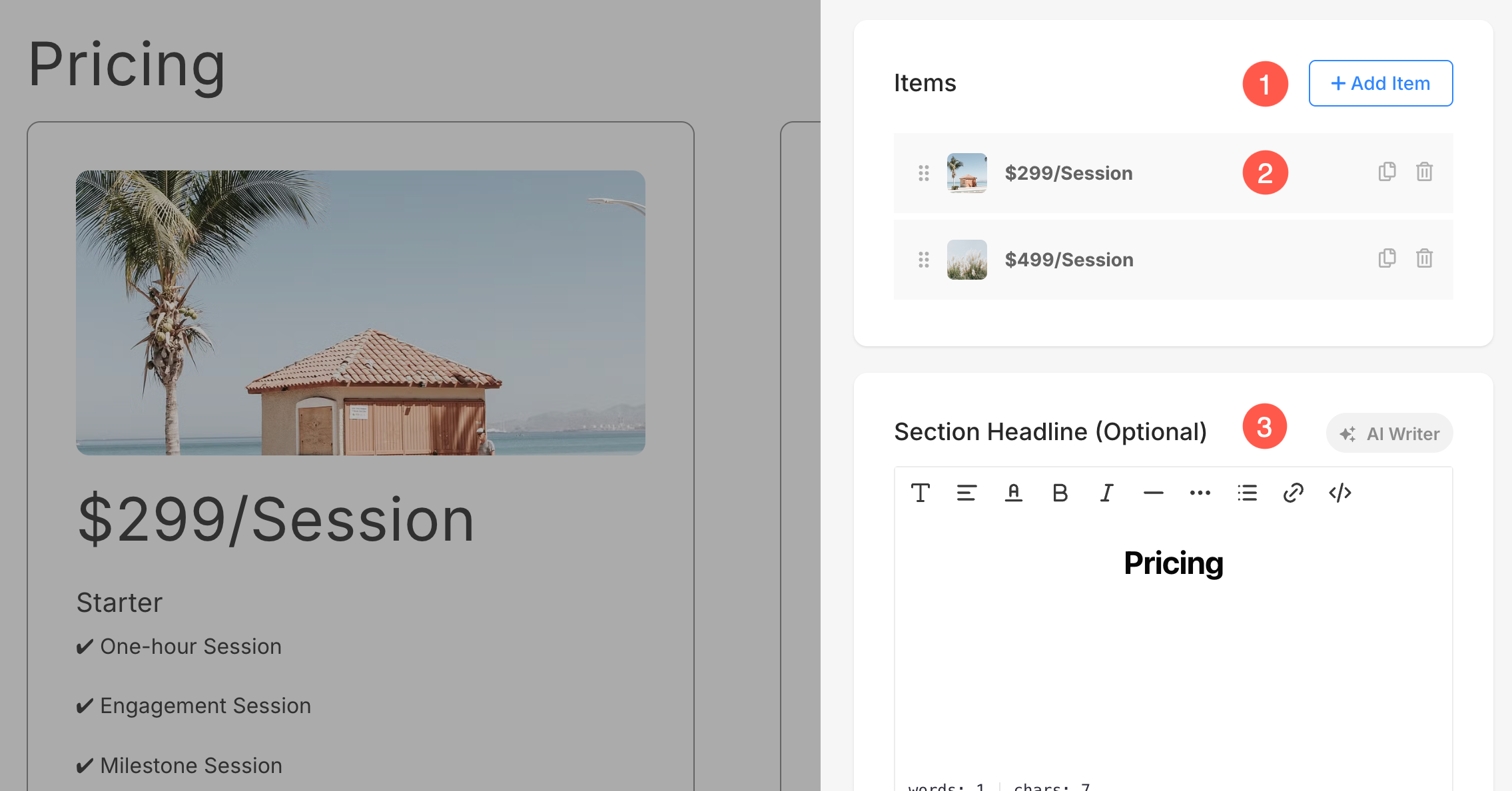Click the Items section heading
Viewport: 1512px width, 791px height.
(x=925, y=83)
